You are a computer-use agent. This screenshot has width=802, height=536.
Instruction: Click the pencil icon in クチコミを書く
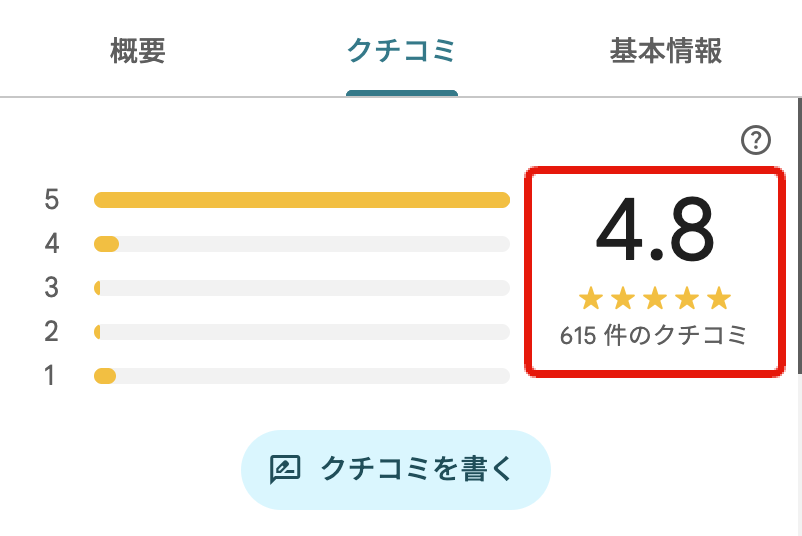pyautogui.click(x=285, y=469)
